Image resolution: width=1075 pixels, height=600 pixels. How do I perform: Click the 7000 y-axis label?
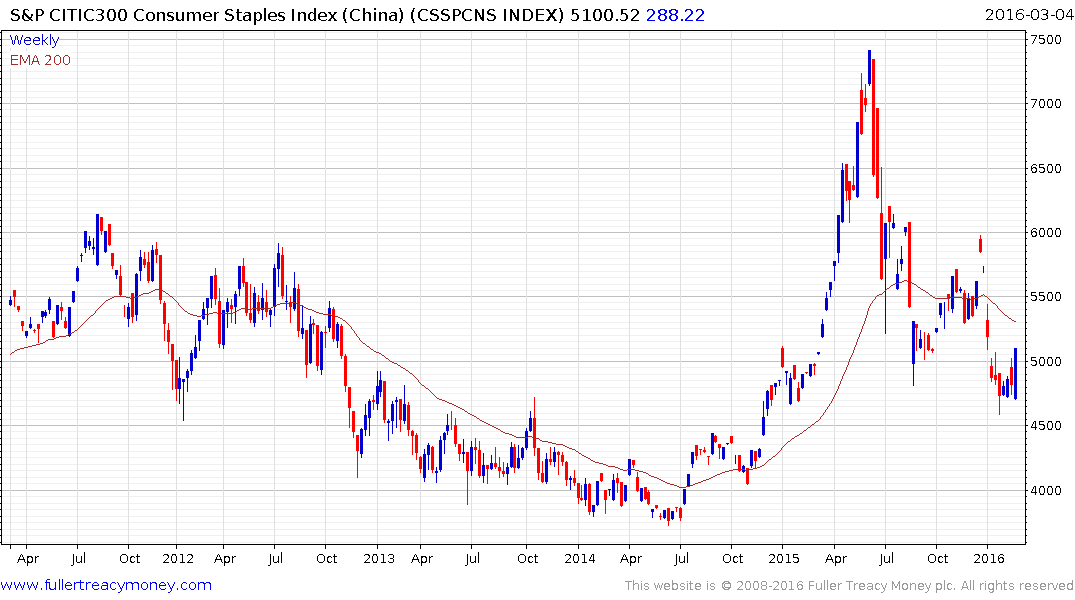coord(1046,104)
